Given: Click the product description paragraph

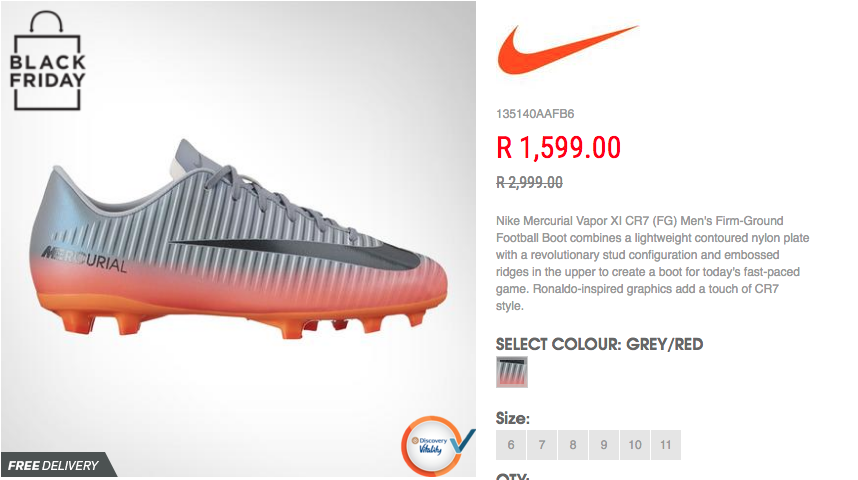Looking at the screenshot, I should [652, 263].
